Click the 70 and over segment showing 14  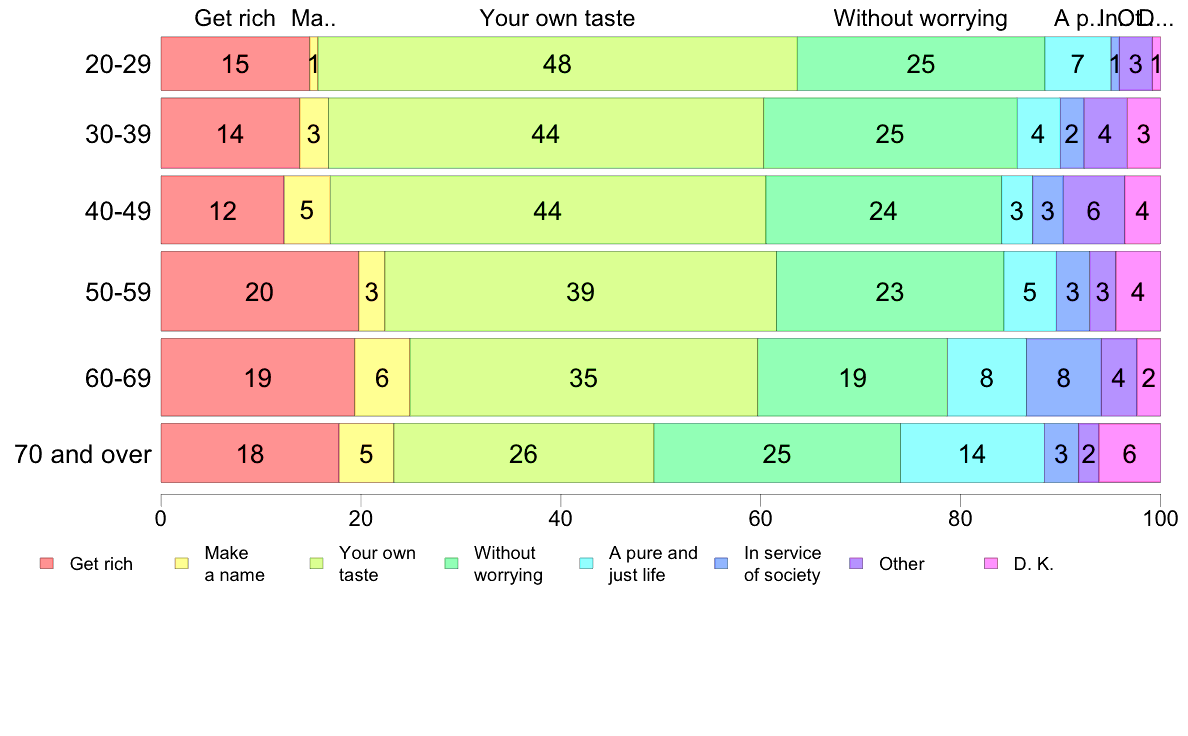(973, 453)
